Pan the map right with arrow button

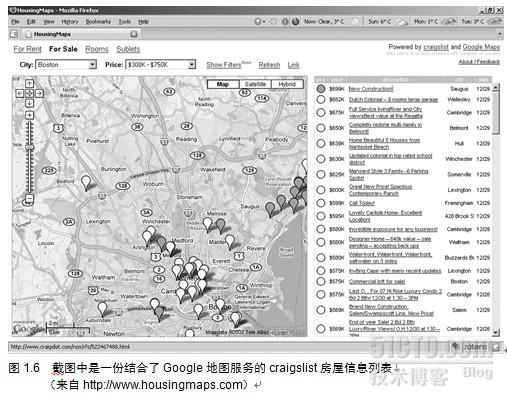[39, 94]
